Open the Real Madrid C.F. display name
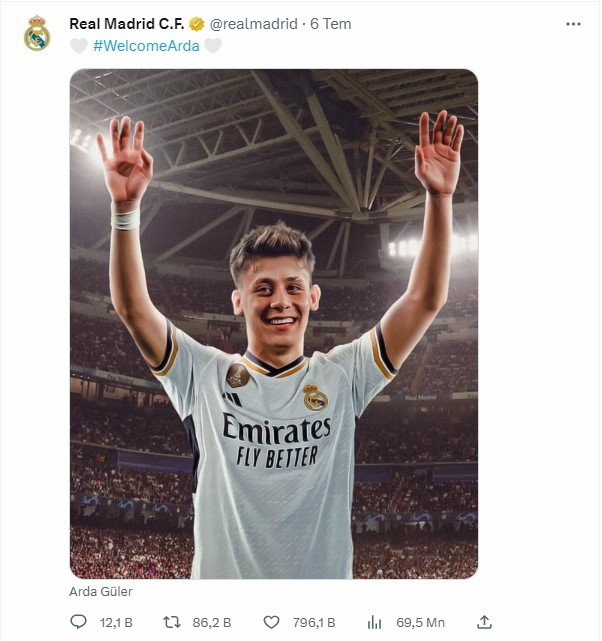Screen dimensions: 602x641 (x=126, y=23)
